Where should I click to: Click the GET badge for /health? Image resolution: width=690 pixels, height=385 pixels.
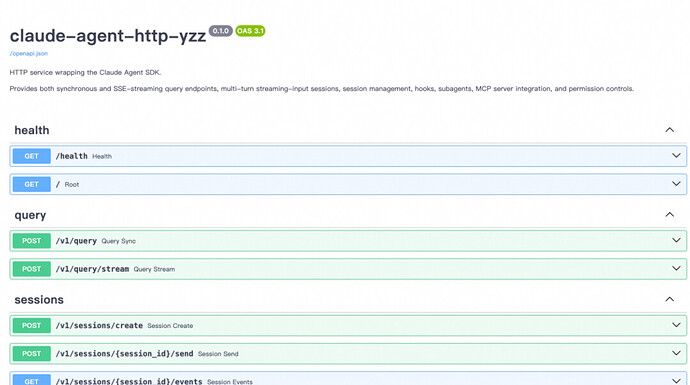(x=31, y=156)
